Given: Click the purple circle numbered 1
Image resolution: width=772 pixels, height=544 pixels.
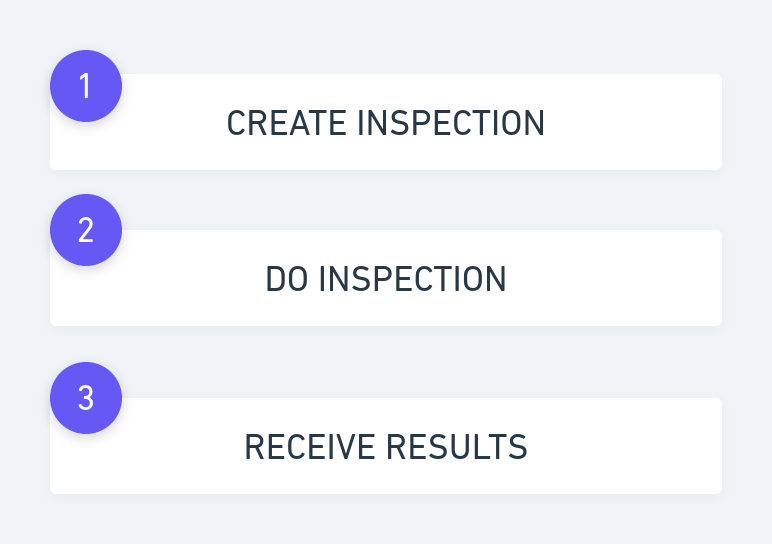Looking at the screenshot, I should 86,86.
